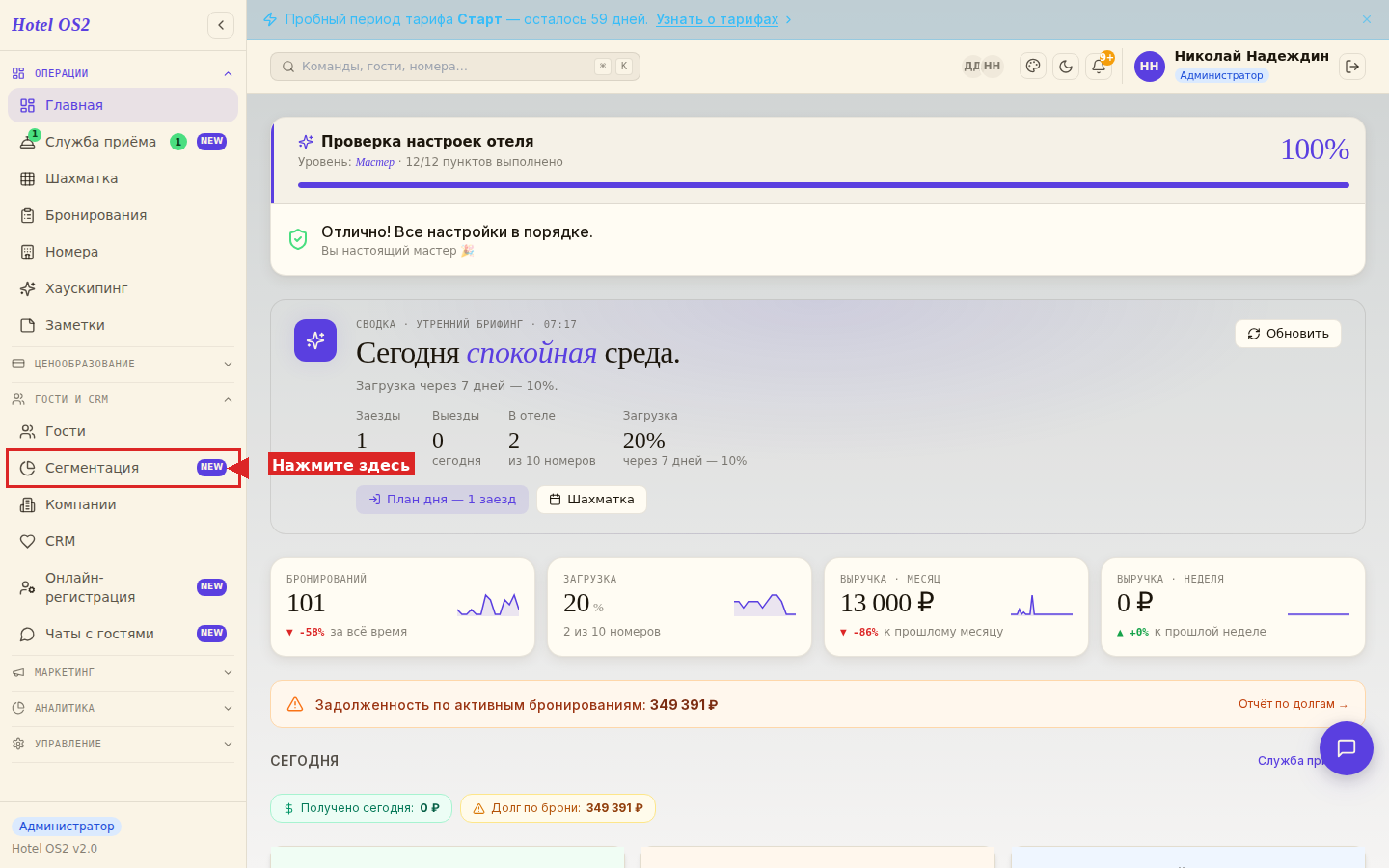Viewport: 1389px width, 868px height.
Task: Click План дня — 1 заезд button
Action: pos(442,500)
